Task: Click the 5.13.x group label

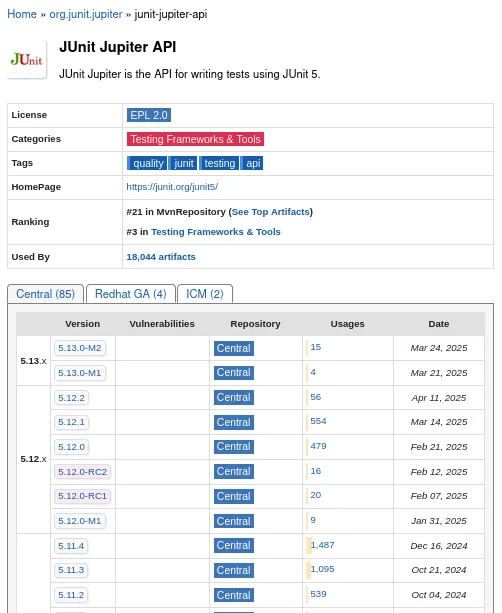Action: [33, 361]
